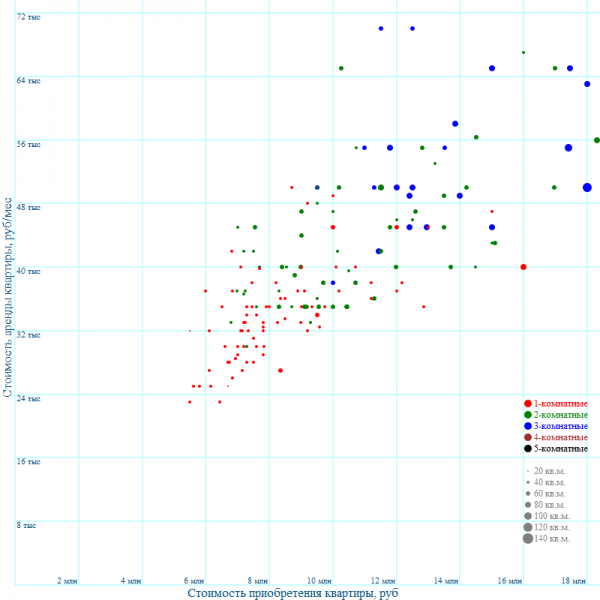Screen dimensions: 600x600
Task: Click the 4-комнатные legend text
Action: pyautogui.click(x=560, y=438)
